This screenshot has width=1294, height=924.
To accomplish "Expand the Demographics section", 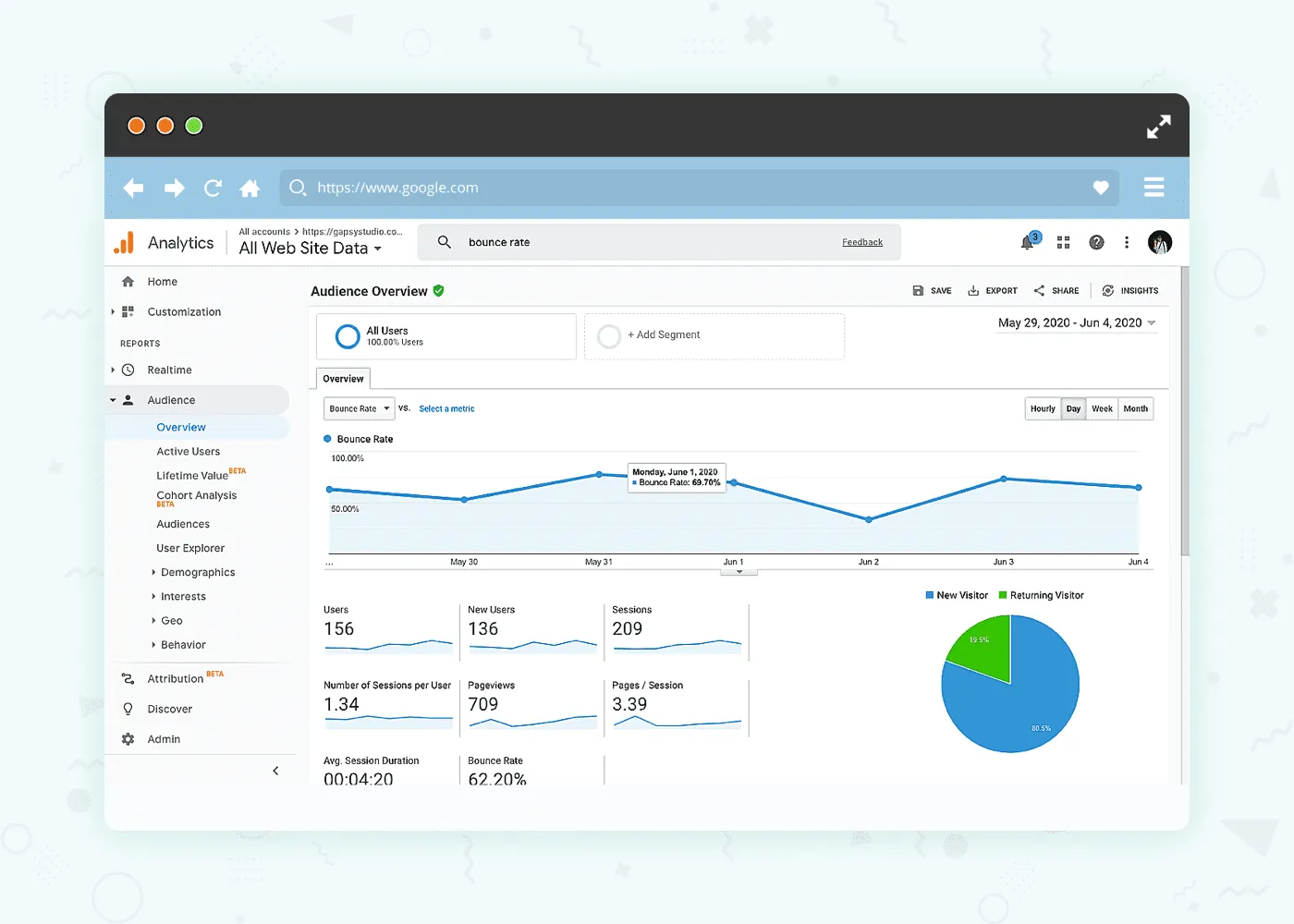I will (198, 572).
